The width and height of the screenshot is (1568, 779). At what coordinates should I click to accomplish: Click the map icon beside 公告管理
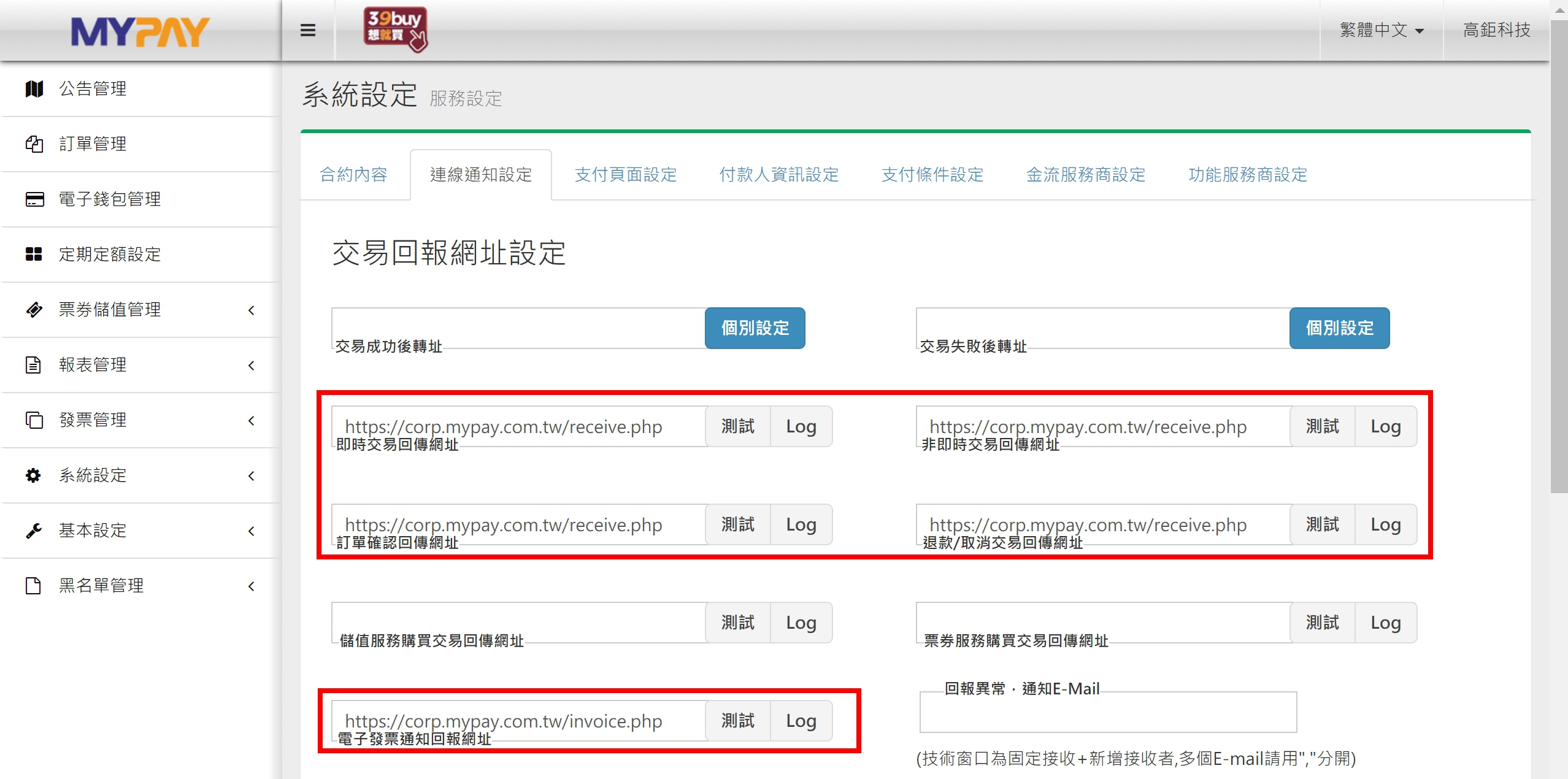click(x=34, y=89)
